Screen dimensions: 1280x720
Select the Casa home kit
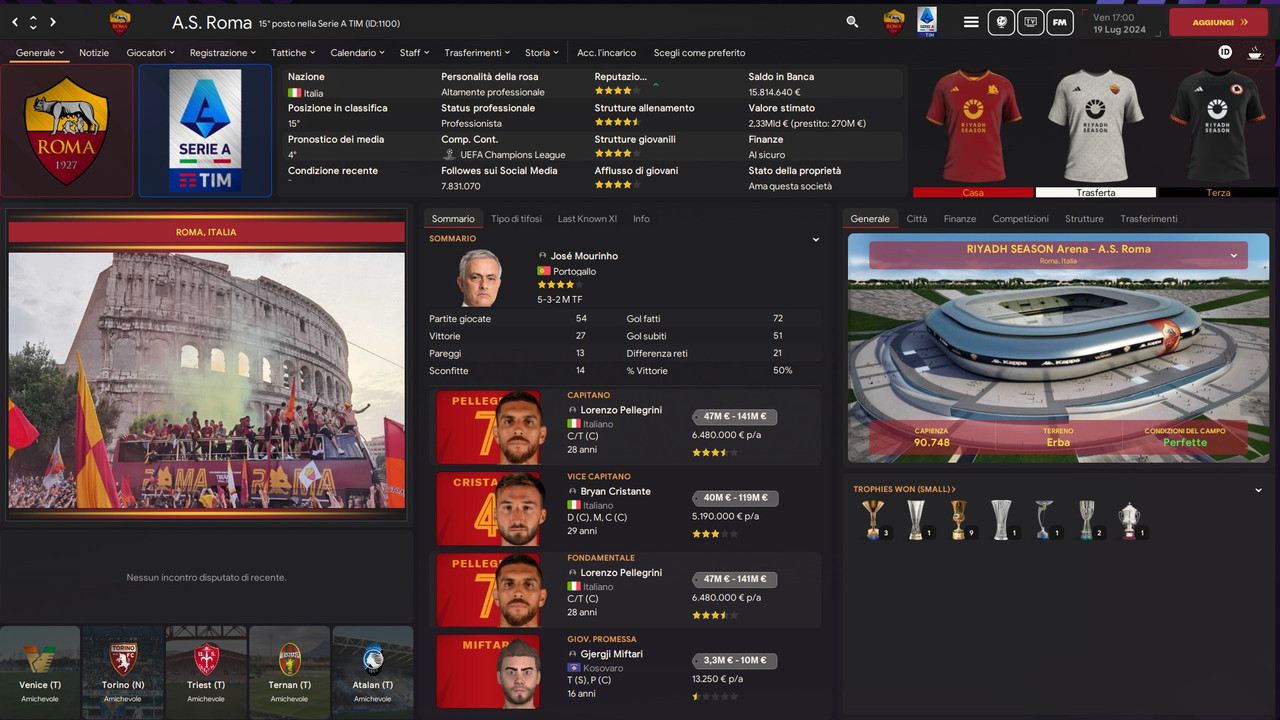click(973, 132)
